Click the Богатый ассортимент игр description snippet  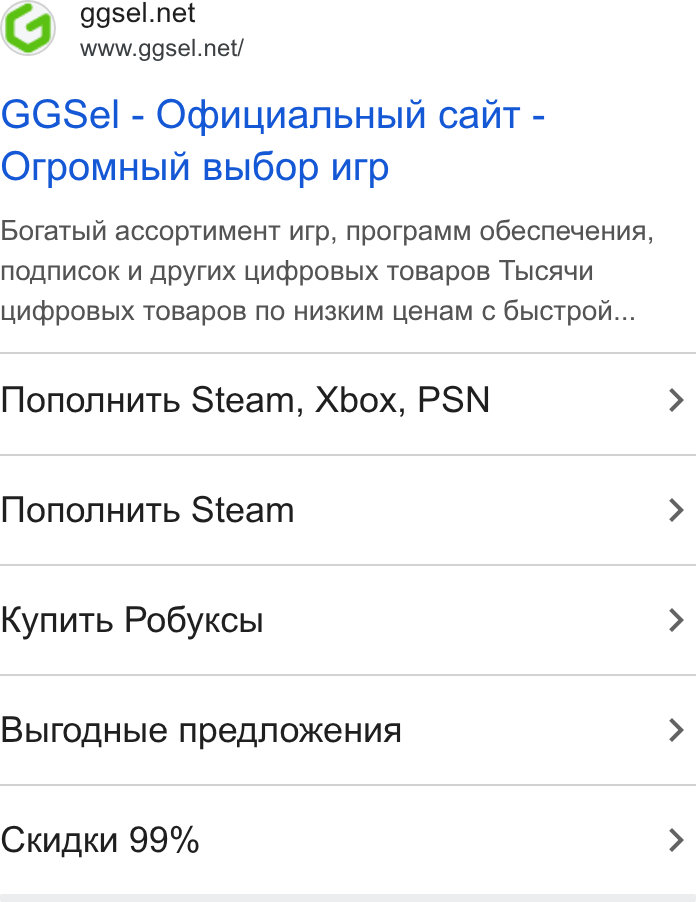pyautogui.click(x=327, y=271)
